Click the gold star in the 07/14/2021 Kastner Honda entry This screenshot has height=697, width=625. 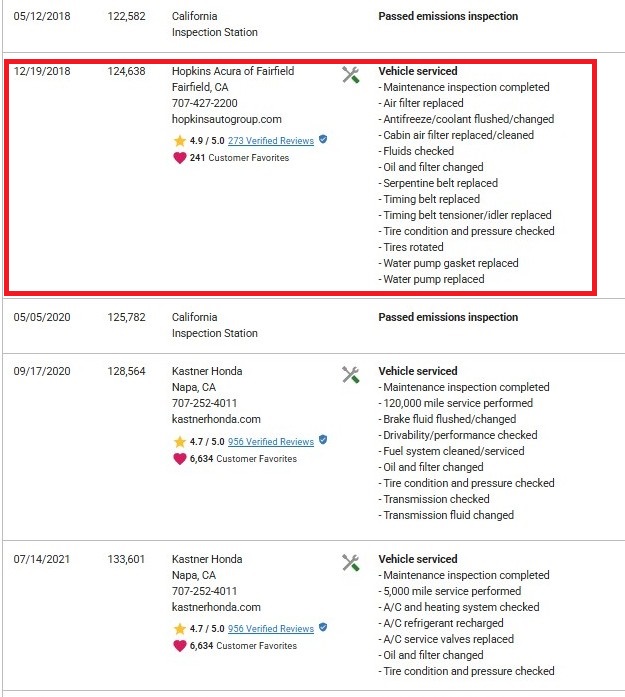coord(180,629)
